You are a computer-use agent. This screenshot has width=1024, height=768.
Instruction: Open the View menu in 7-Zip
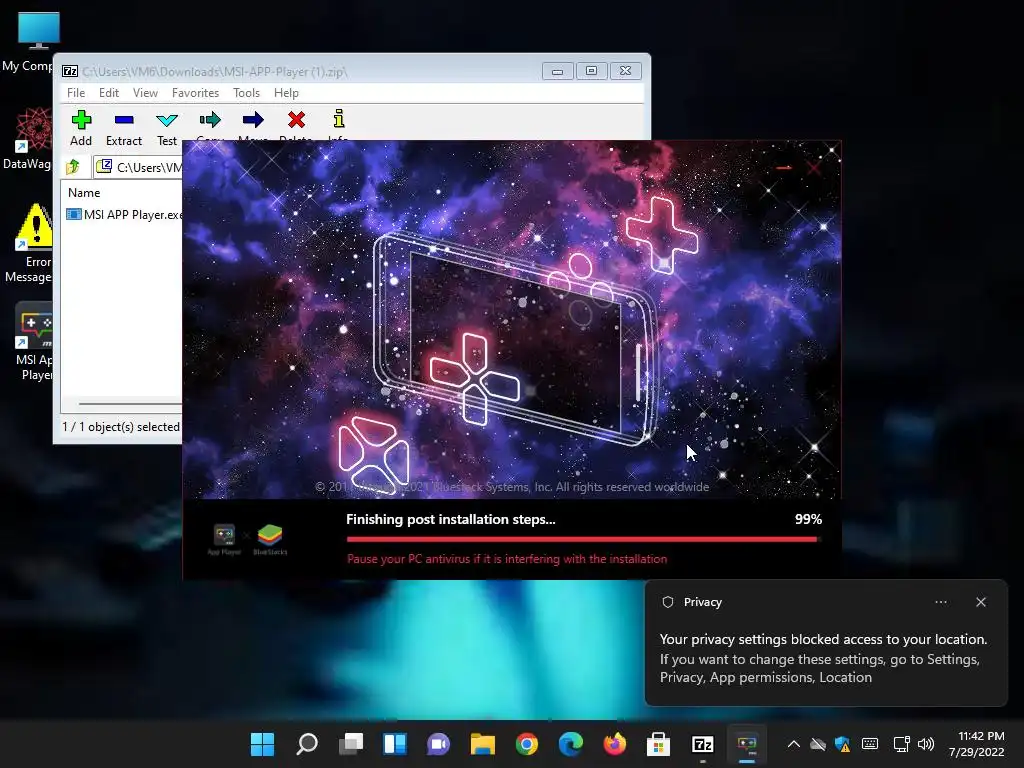coord(145,93)
